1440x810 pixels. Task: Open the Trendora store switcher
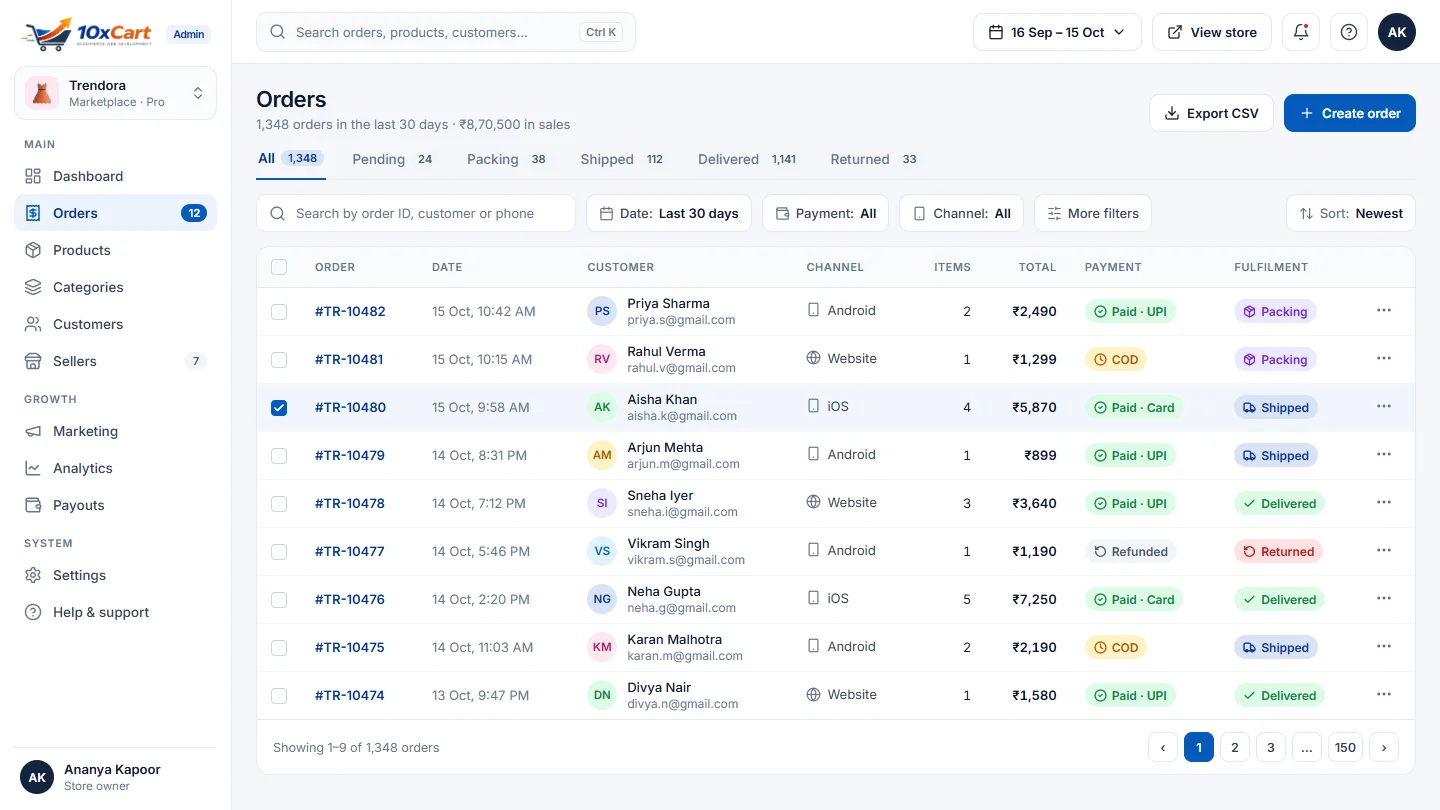point(116,93)
